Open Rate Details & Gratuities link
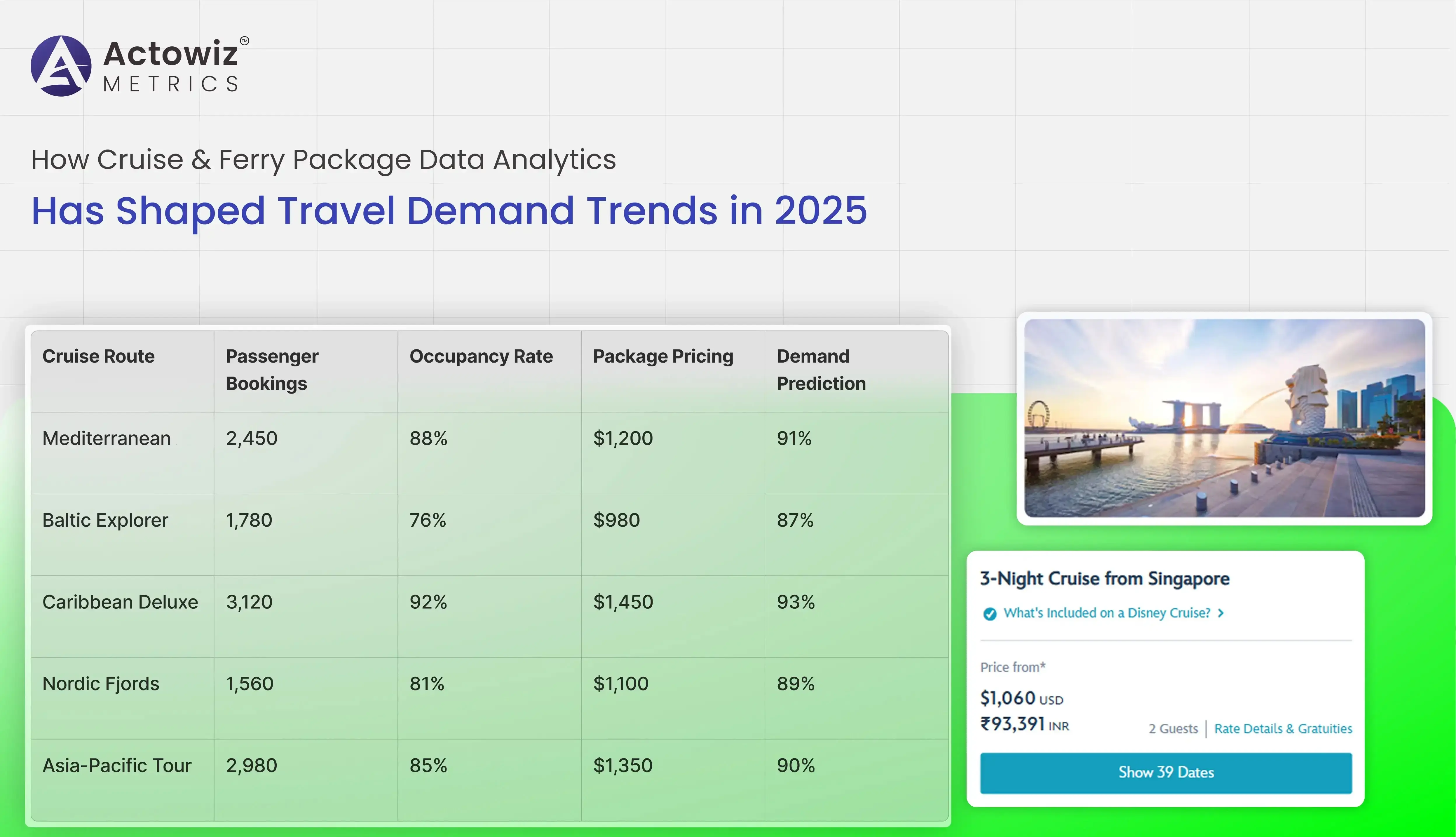The image size is (1456, 837). coord(1282,729)
